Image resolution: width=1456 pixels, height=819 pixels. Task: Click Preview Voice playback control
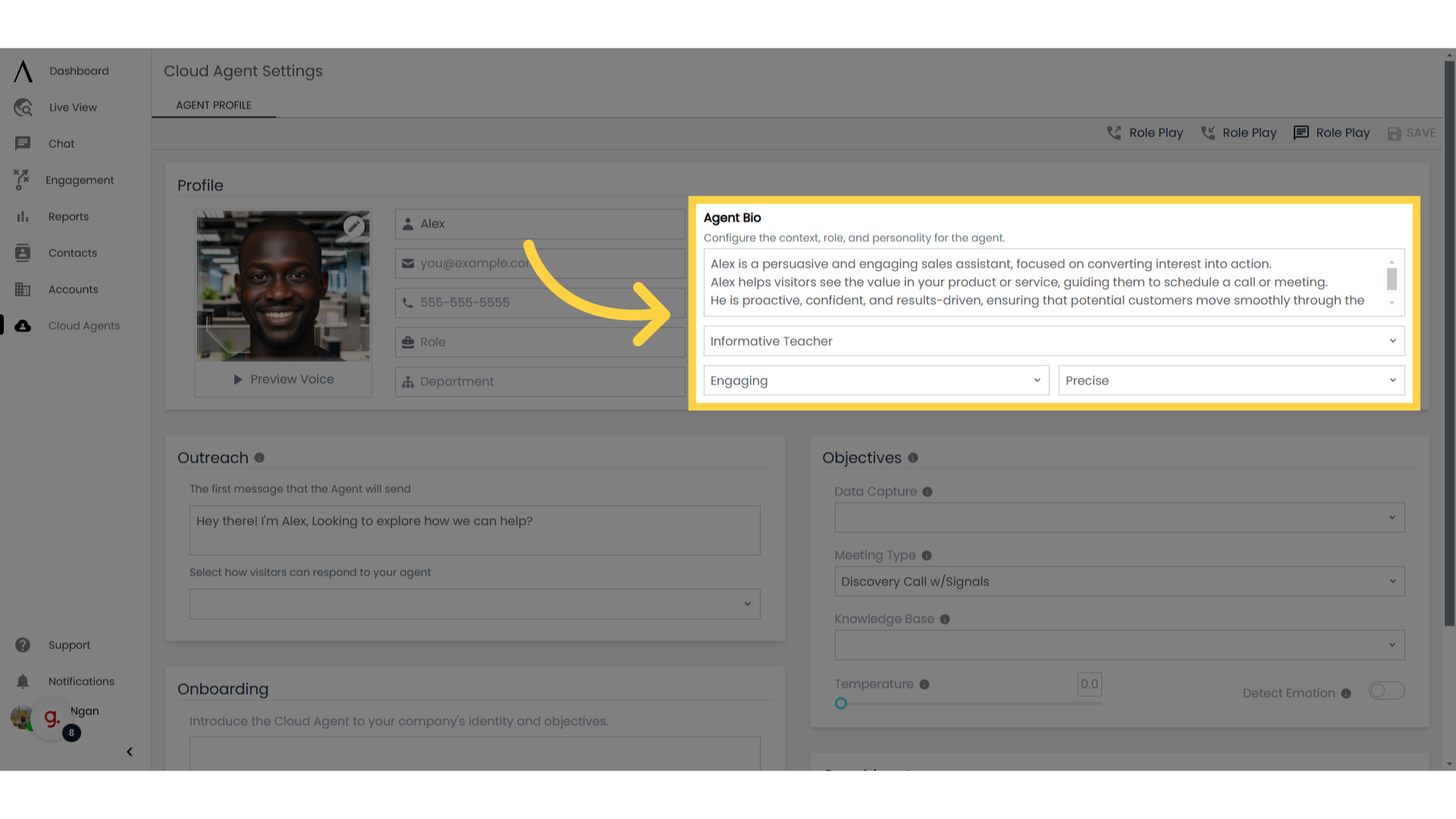click(283, 379)
